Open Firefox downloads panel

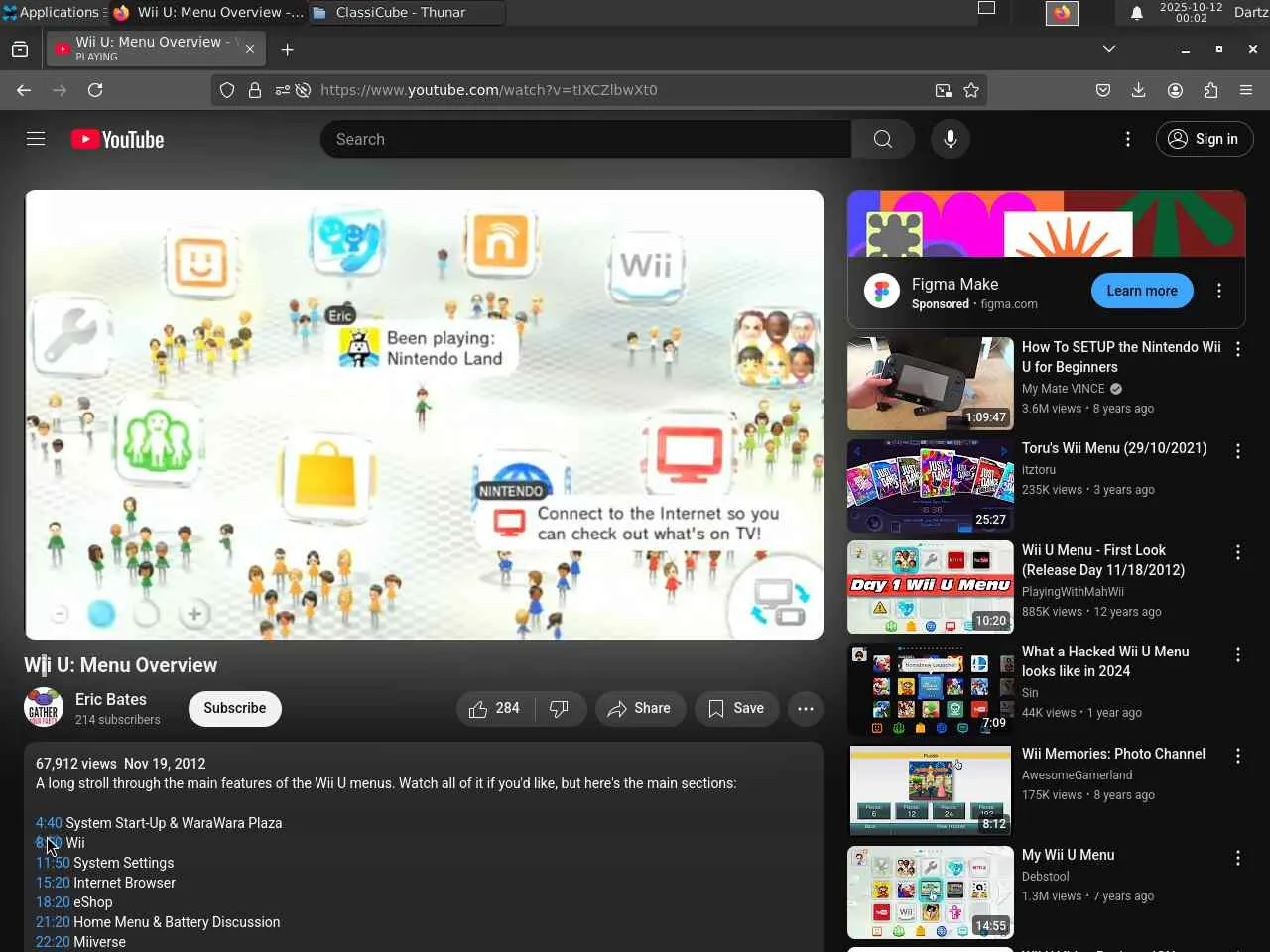[x=1139, y=90]
